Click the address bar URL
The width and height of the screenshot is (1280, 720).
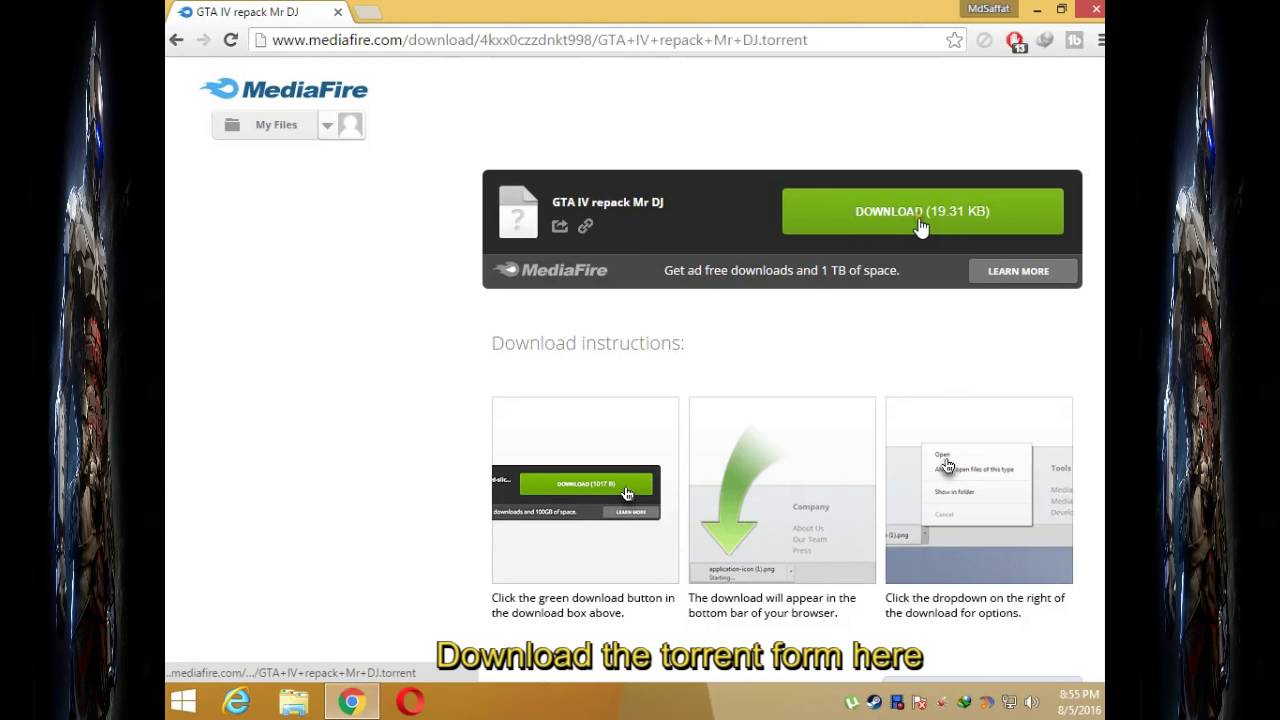pos(540,40)
